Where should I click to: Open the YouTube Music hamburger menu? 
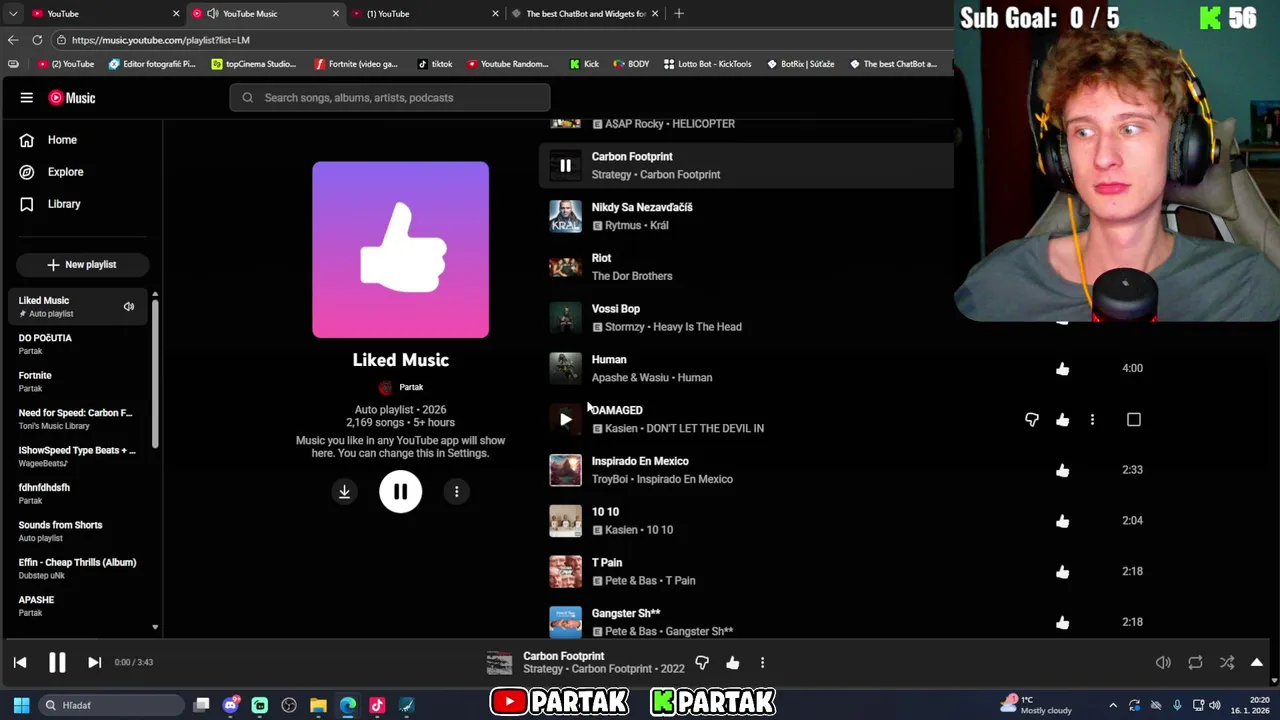tap(27, 98)
